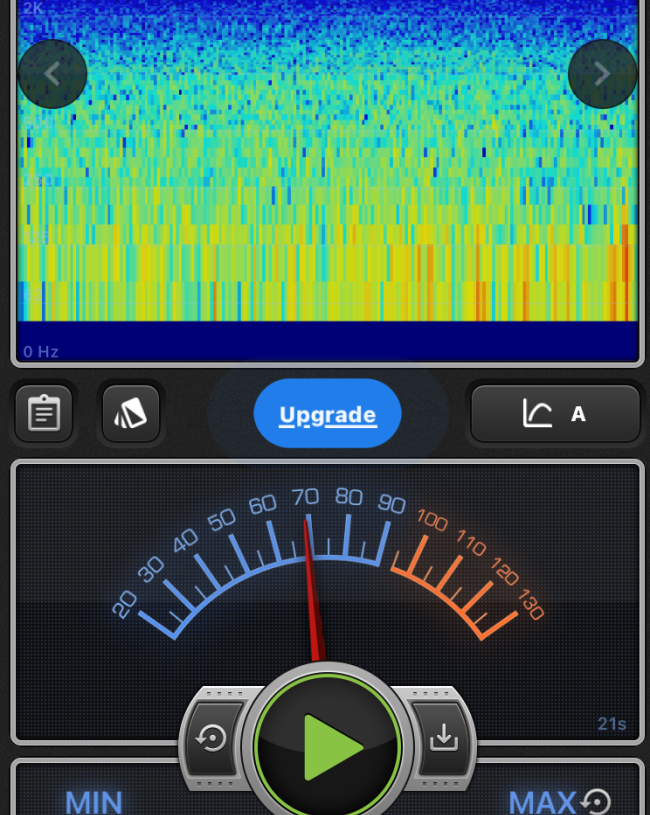Click the 21s elapsed time readout
This screenshot has height=815, width=650.
click(611, 724)
